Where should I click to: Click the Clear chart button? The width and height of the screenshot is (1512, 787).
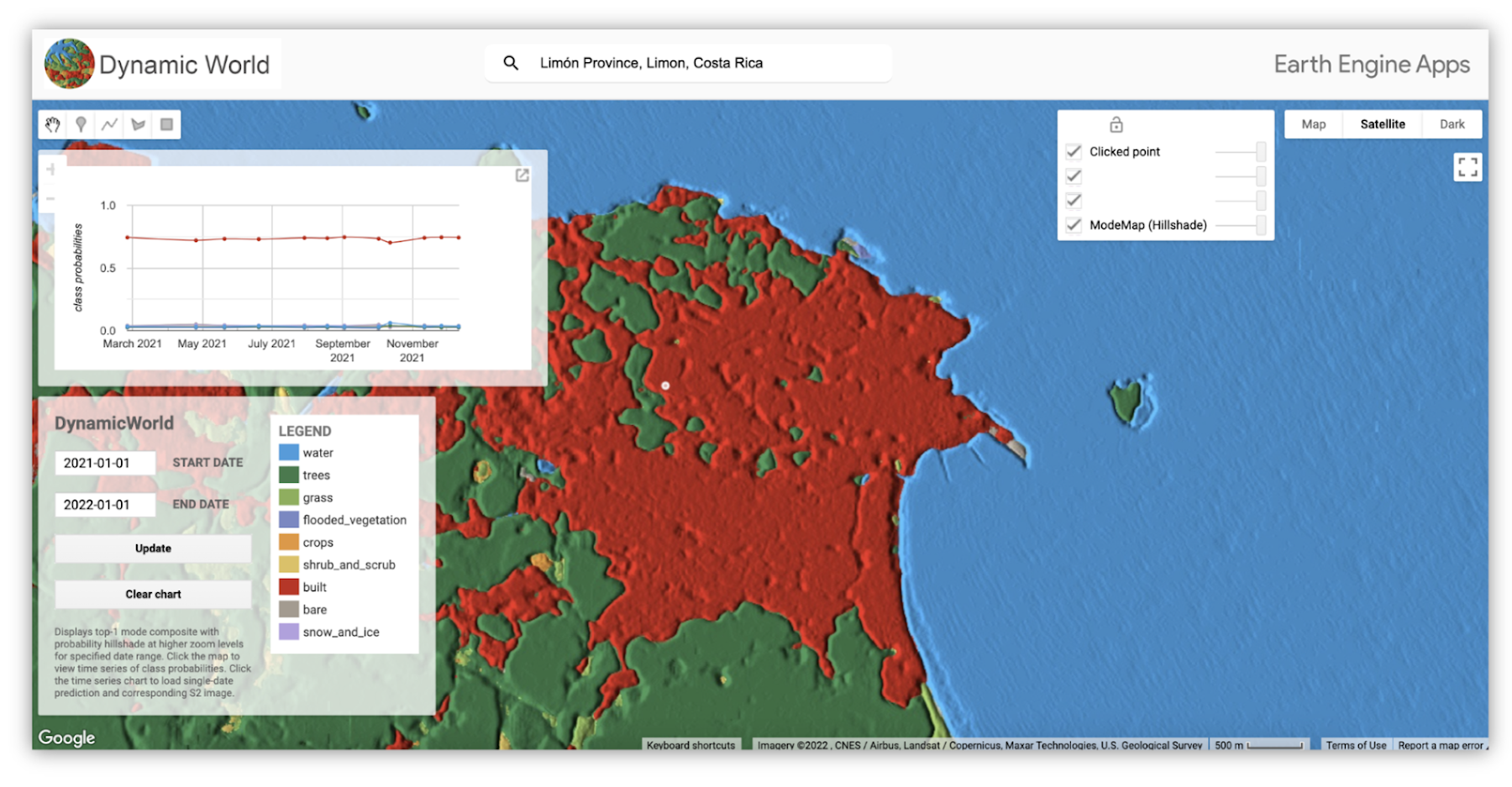point(153,594)
